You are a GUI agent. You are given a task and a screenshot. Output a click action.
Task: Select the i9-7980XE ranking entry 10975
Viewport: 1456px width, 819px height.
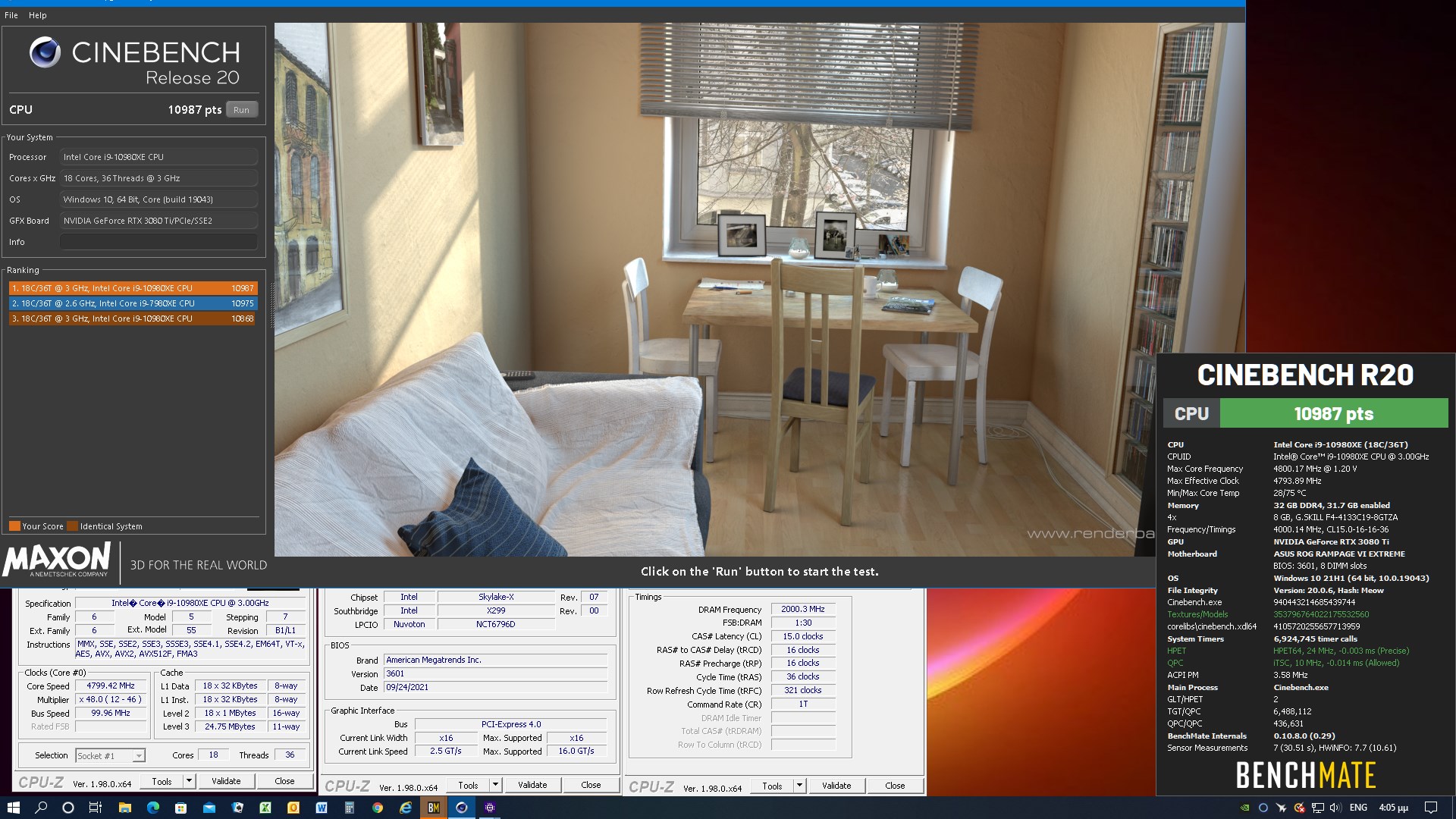pos(133,303)
